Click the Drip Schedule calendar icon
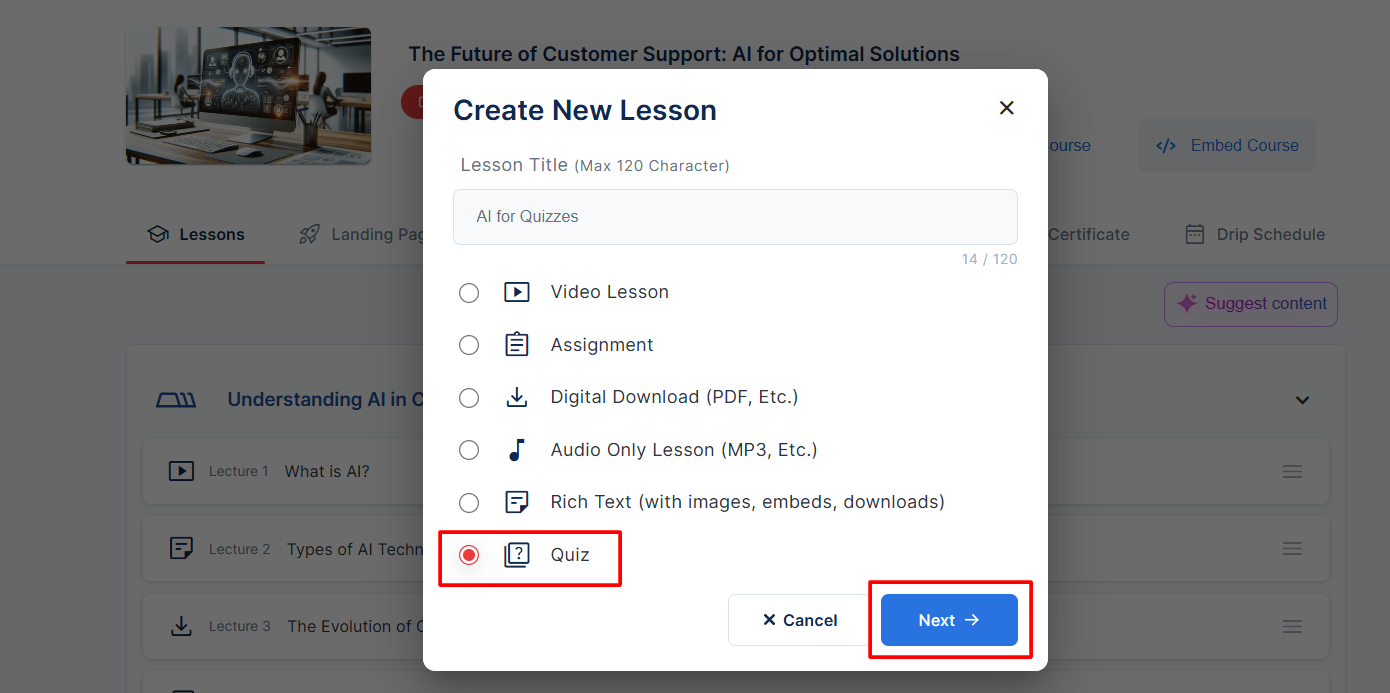This screenshot has height=693, width=1390. tap(1194, 235)
